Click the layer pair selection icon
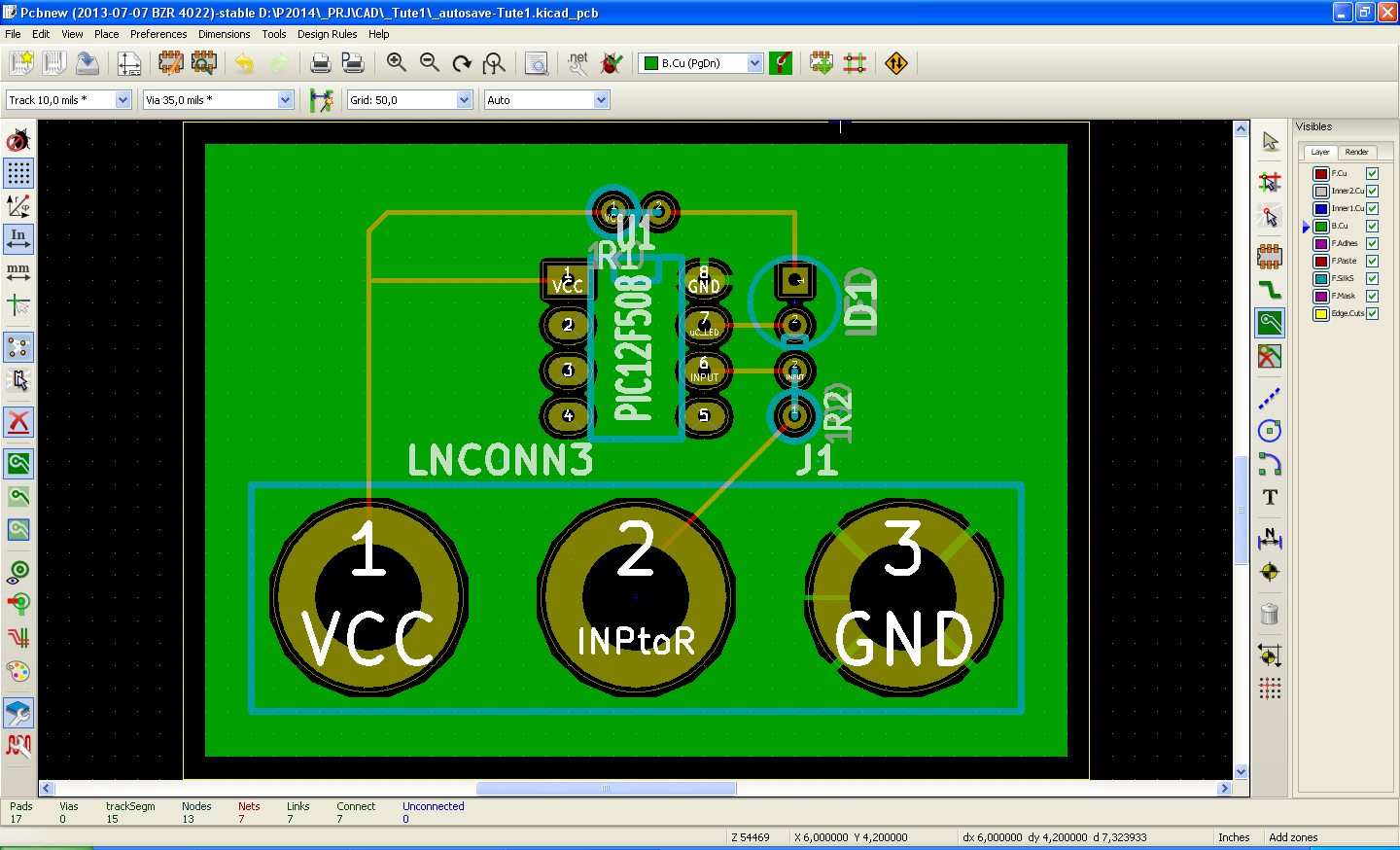1400x850 pixels. click(x=781, y=63)
